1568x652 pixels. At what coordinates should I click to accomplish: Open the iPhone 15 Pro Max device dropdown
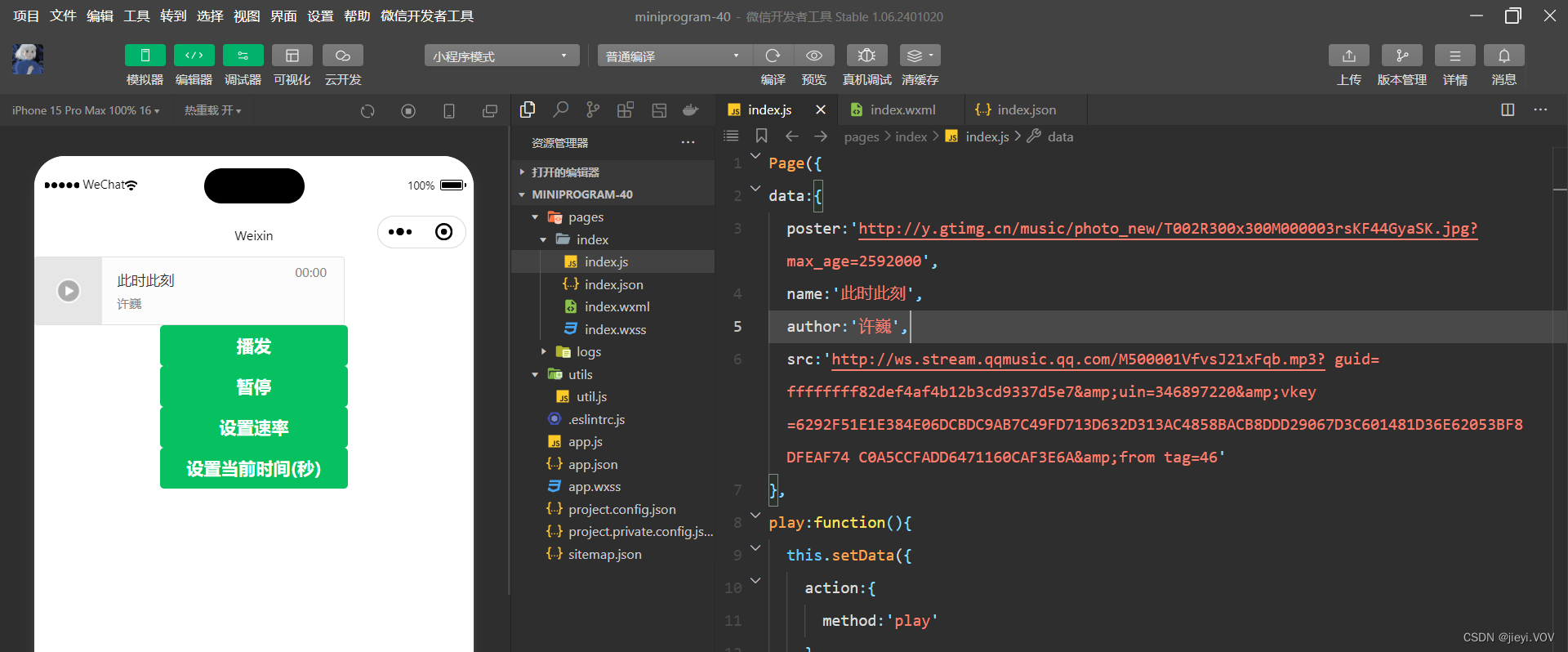(x=86, y=110)
